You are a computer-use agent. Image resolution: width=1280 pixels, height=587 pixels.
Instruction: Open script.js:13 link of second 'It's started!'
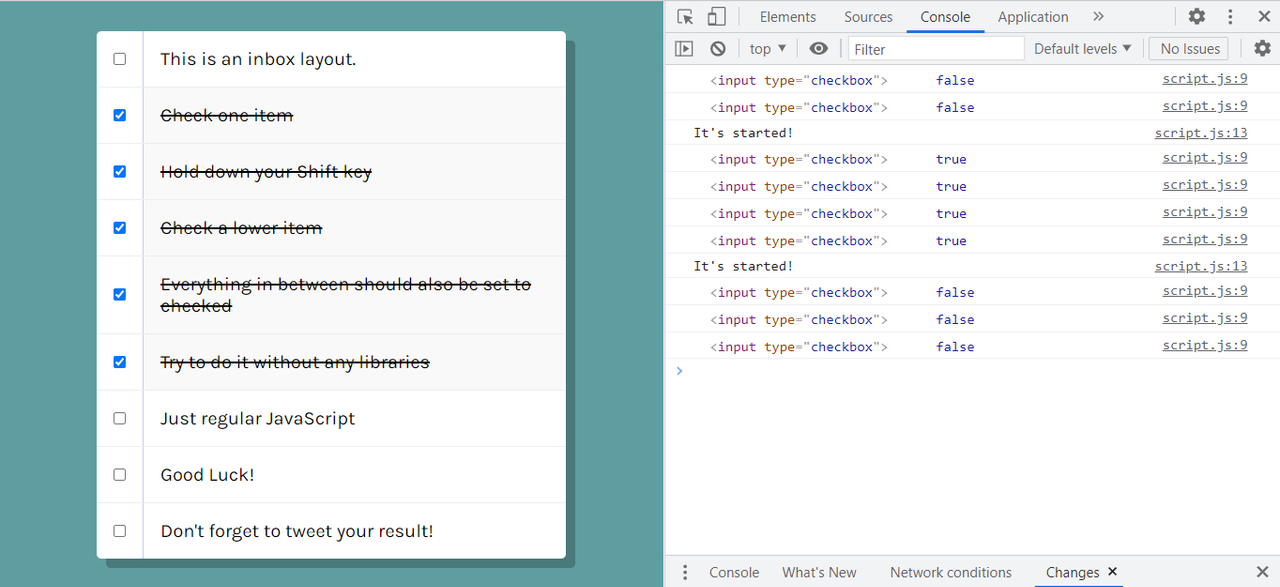(1201, 265)
